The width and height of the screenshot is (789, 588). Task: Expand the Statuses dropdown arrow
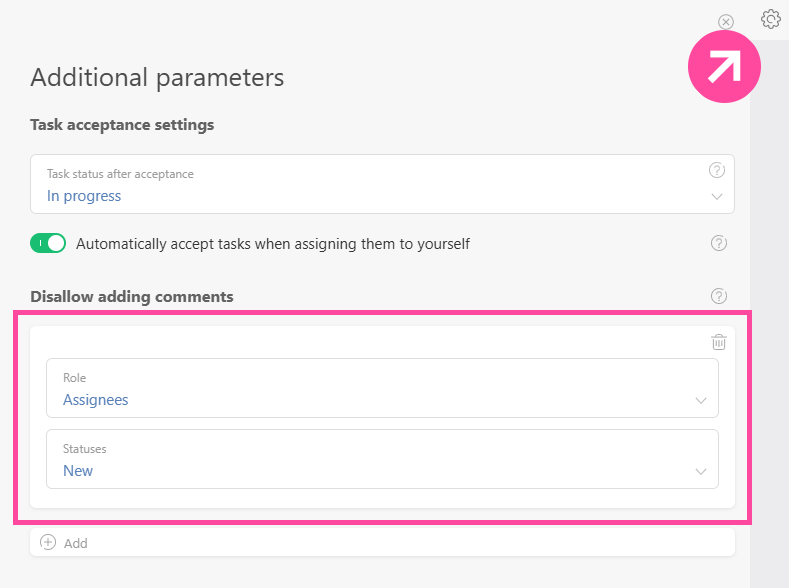pos(700,472)
